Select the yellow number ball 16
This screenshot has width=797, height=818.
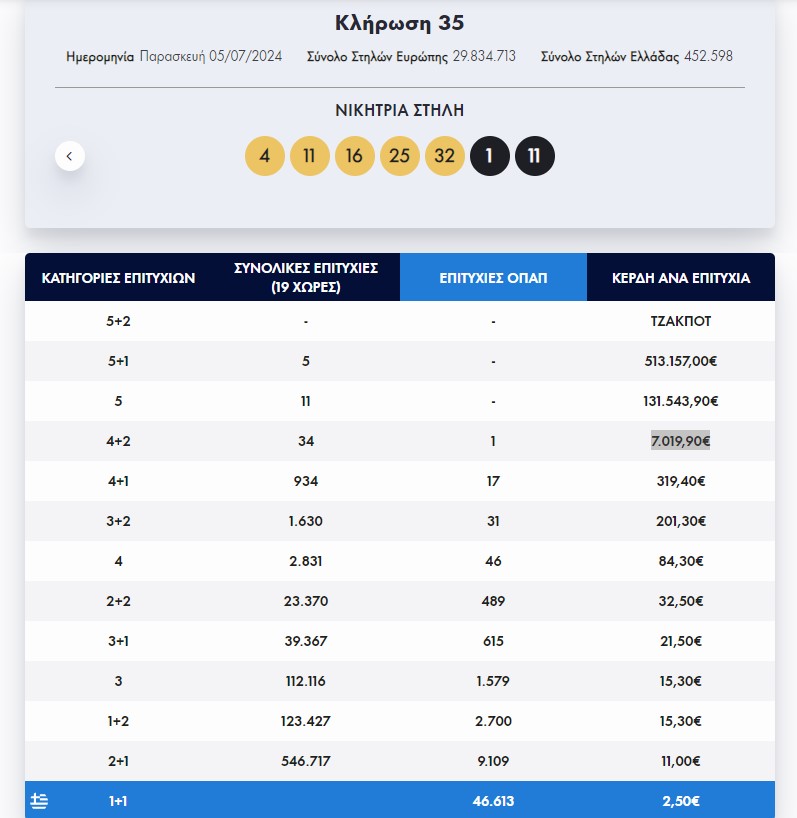coord(354,156)
